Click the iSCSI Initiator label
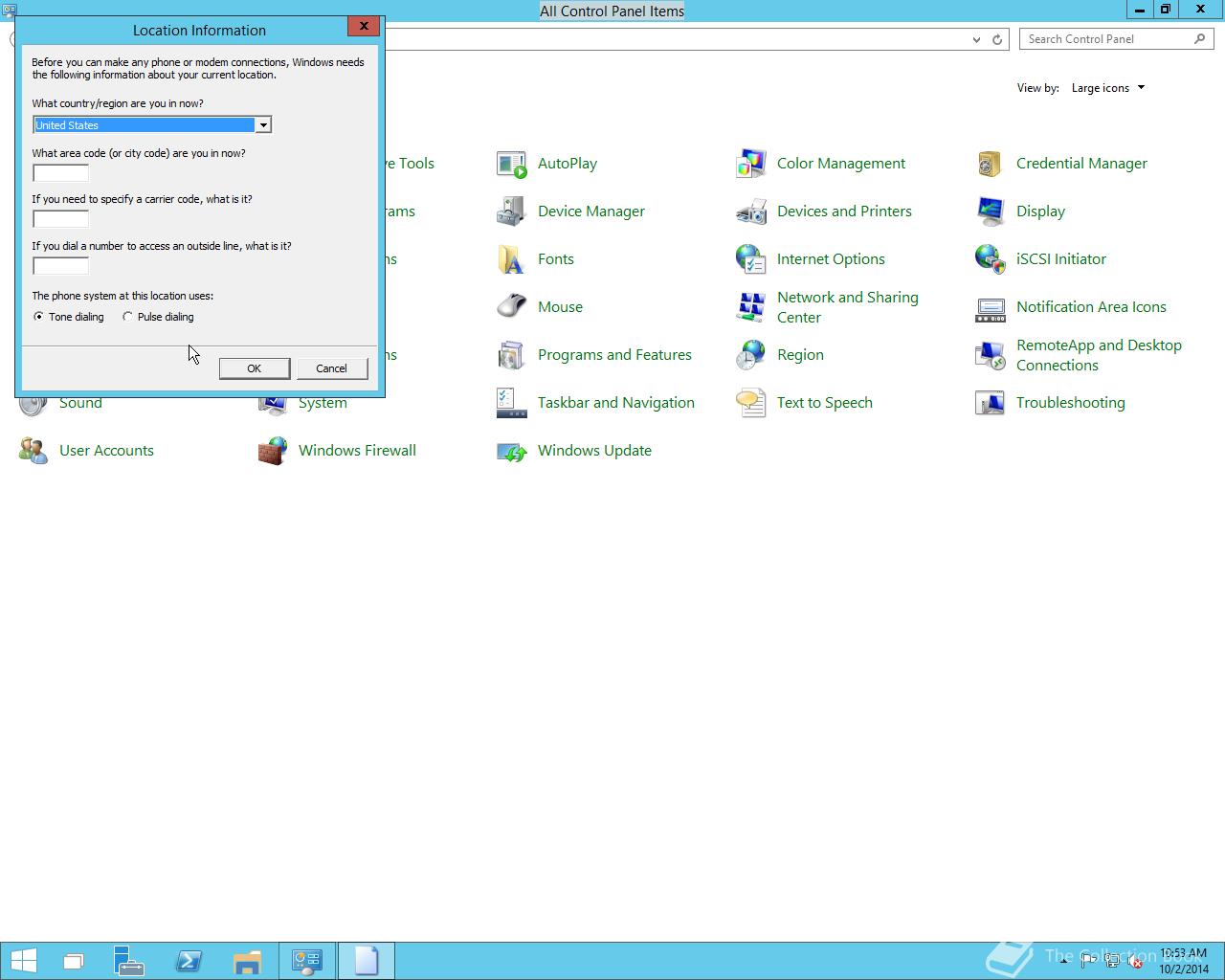 (x=1061, y=259)
